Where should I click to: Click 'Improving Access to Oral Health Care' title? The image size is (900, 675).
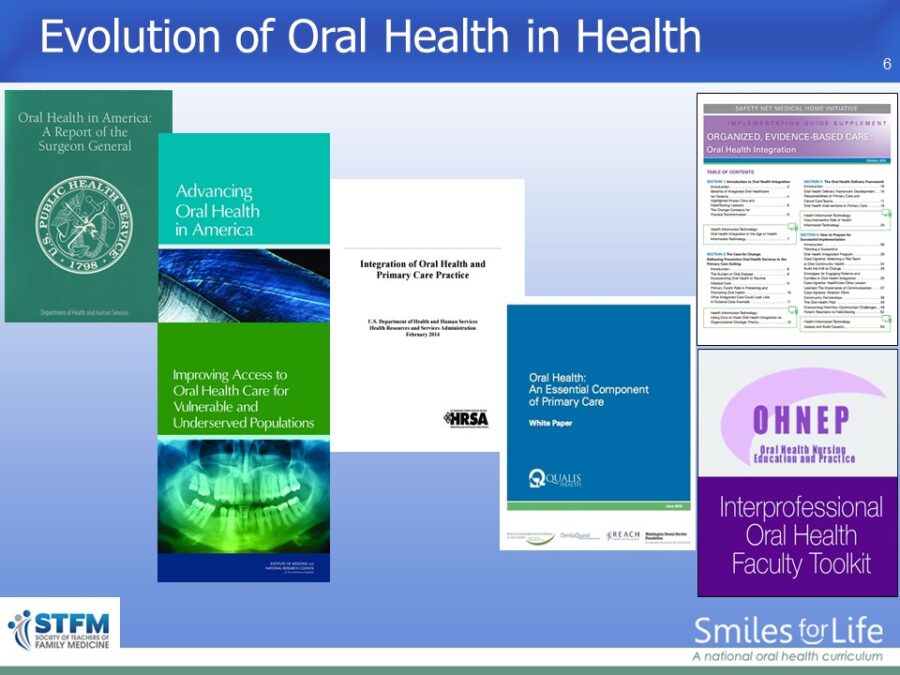coord(243,398)
